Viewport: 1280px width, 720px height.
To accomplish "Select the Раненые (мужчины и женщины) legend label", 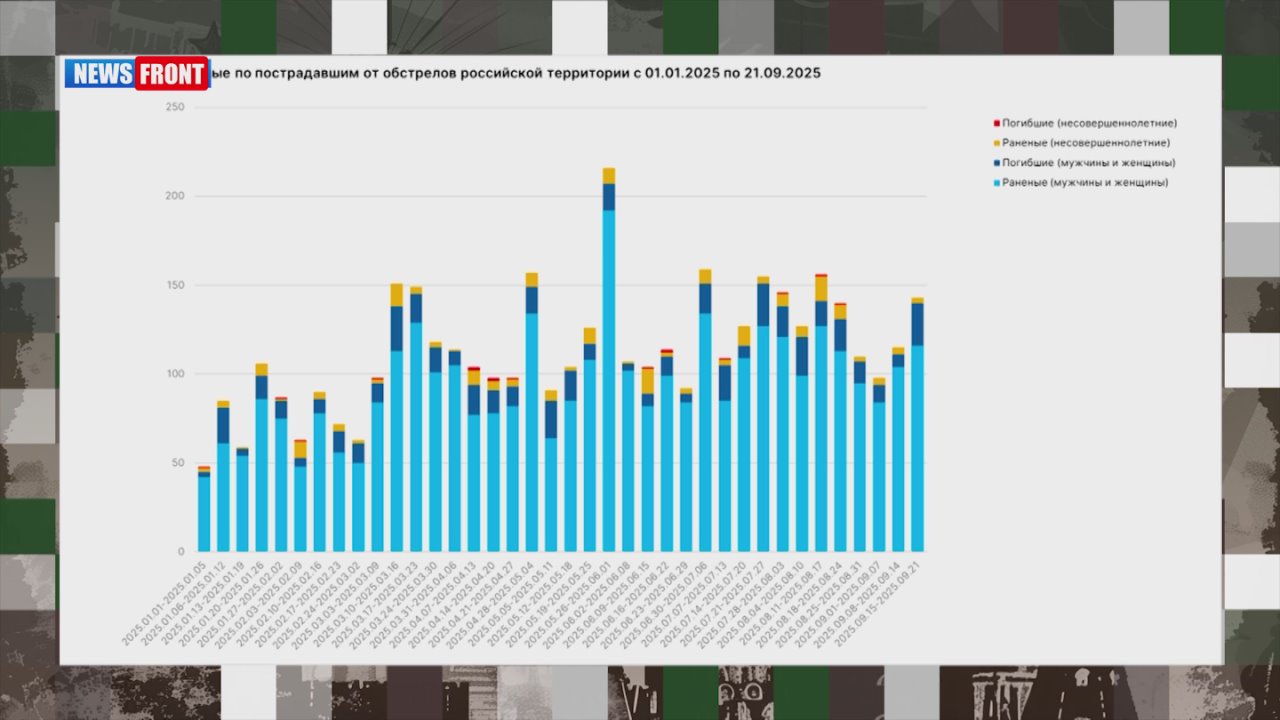I will pos(1085,183).
